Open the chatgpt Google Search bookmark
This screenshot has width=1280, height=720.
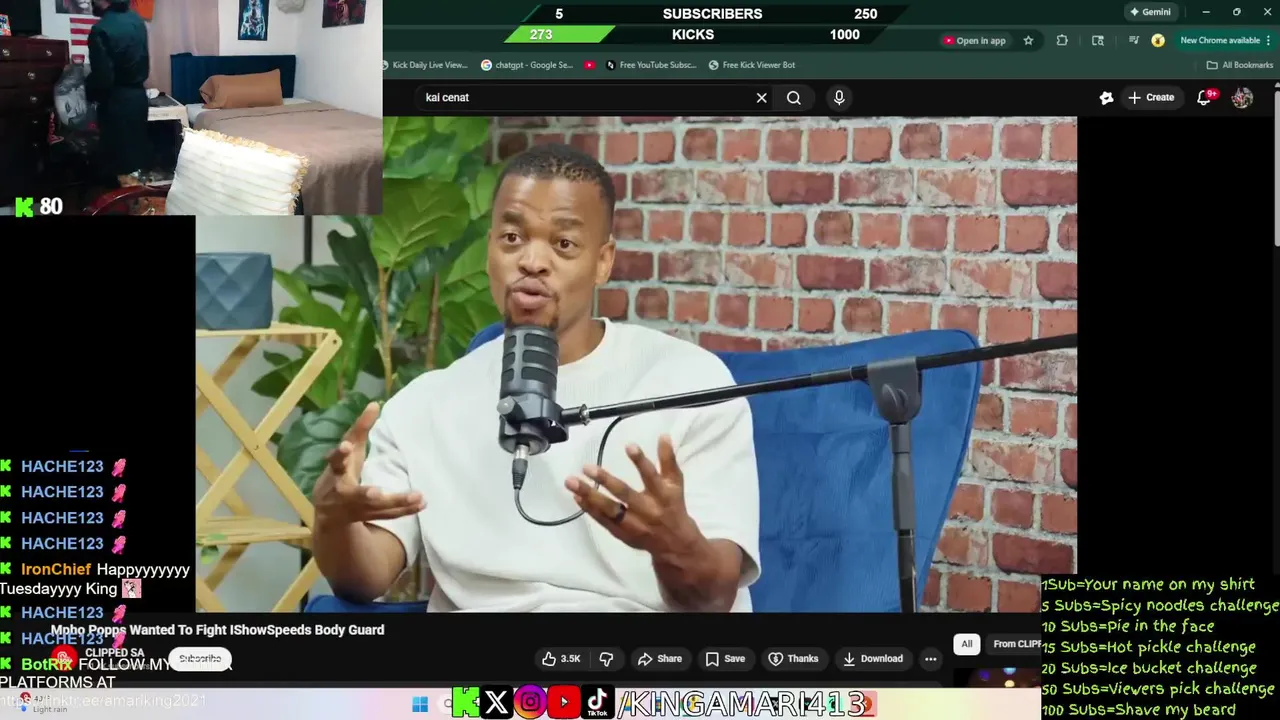point(527,65)
